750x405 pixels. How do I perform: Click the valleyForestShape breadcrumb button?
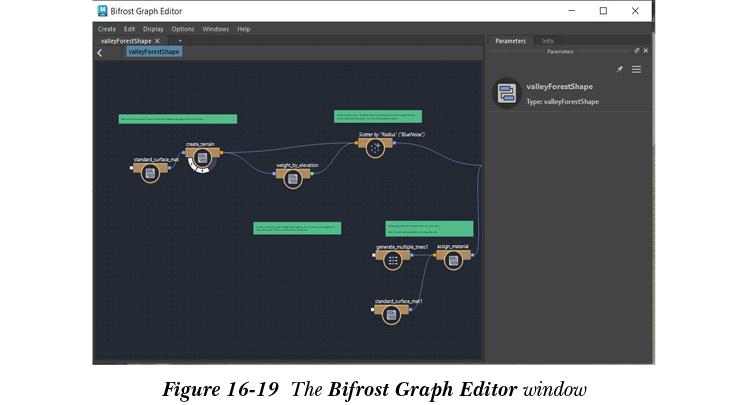click(154, 52)
